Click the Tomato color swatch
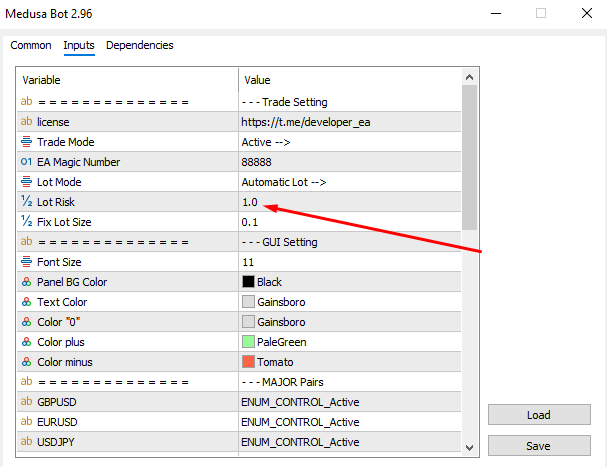607x467 pixels. pyautogui.click(x=248, y=362)
